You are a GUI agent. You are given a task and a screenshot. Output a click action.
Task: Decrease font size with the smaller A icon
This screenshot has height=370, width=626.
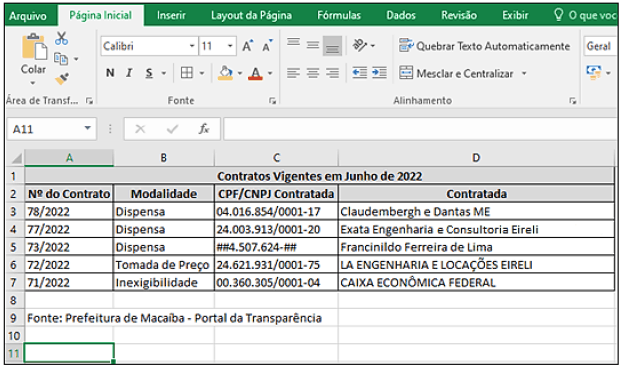click(x=267, y=46)
